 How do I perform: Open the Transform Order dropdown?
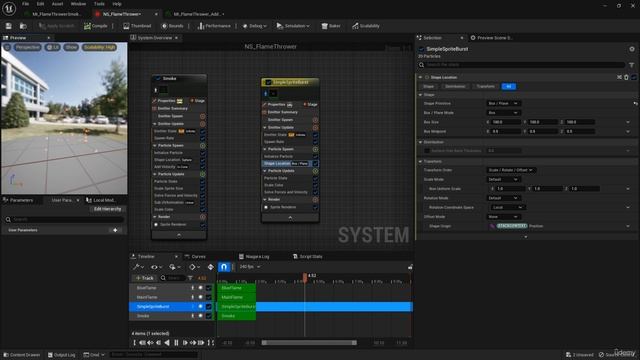coord(510,170)
